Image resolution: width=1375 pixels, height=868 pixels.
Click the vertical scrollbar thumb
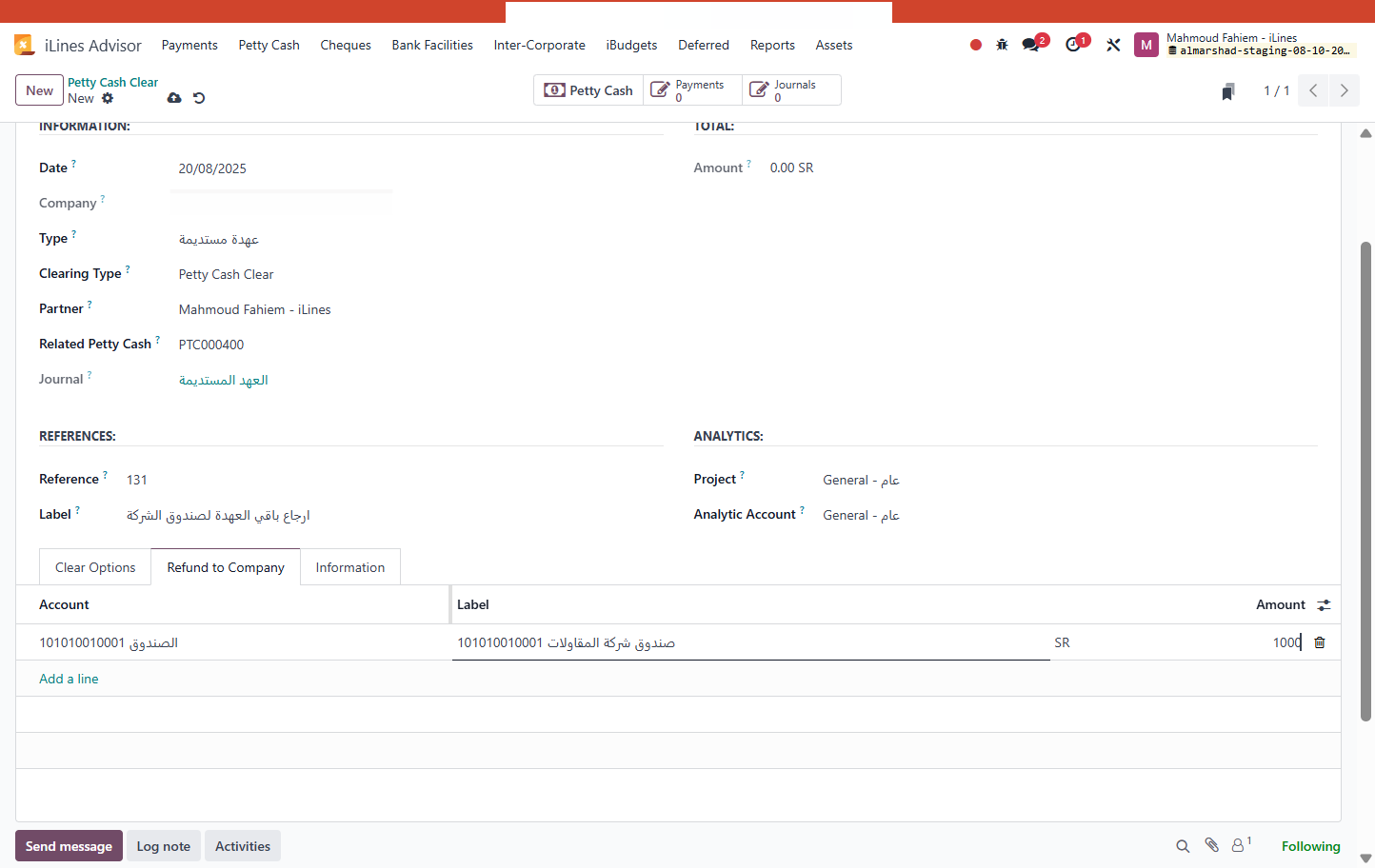coord(1365,481)
